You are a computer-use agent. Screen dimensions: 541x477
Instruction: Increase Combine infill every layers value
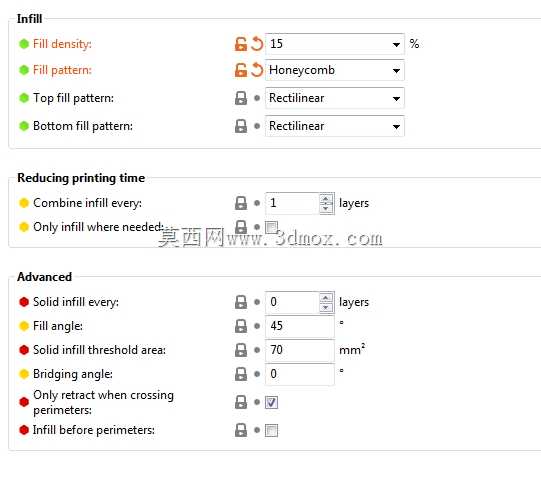click(326, 198)
